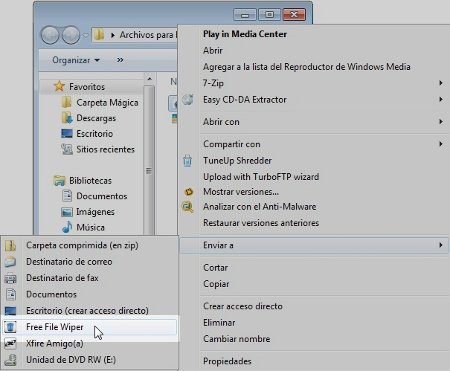Viewport: 450px width, 371px height.
Task: Expand the Enviar a submenu arrow
Action: tap(441, 245)
